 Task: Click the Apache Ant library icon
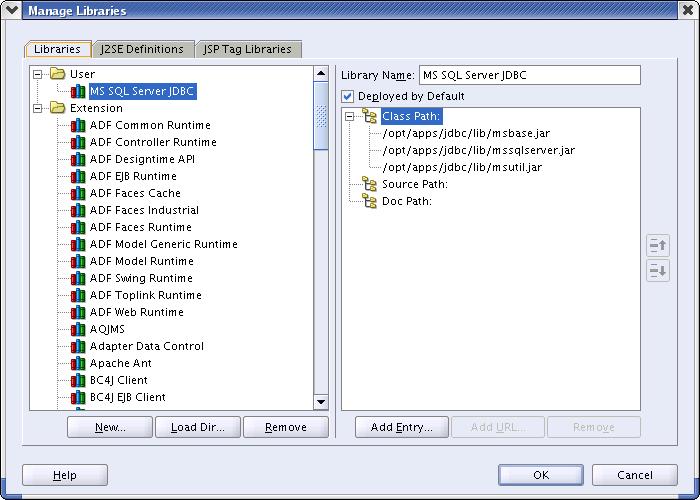pos(78,362)
